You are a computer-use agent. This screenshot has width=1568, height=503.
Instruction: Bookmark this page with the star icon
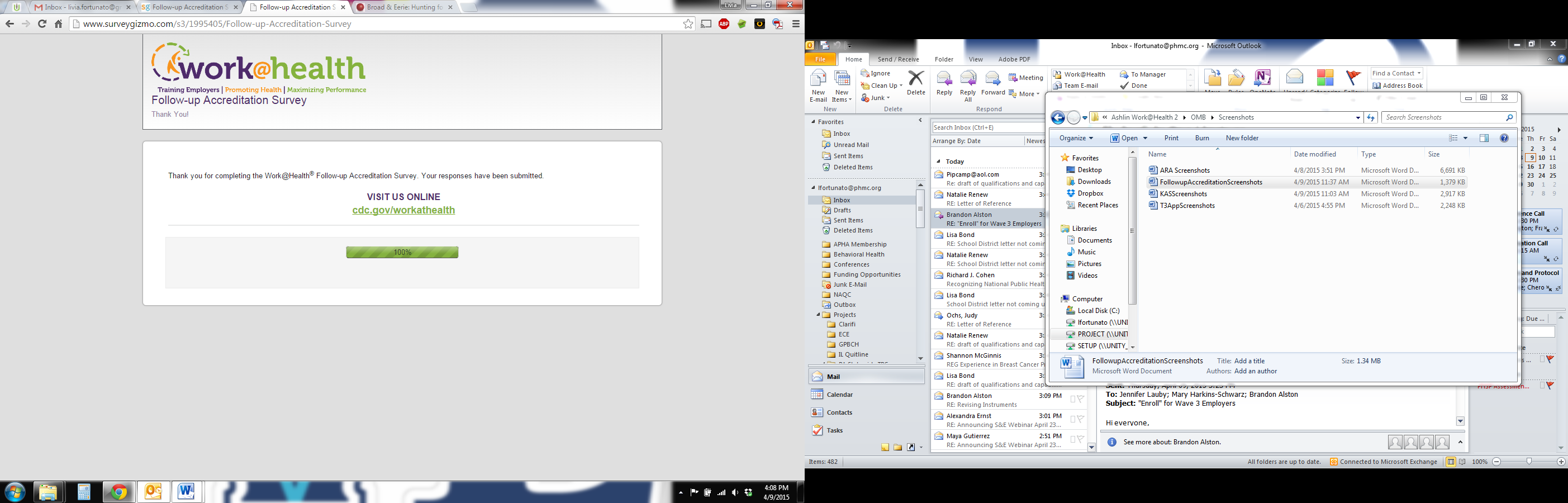688,23
